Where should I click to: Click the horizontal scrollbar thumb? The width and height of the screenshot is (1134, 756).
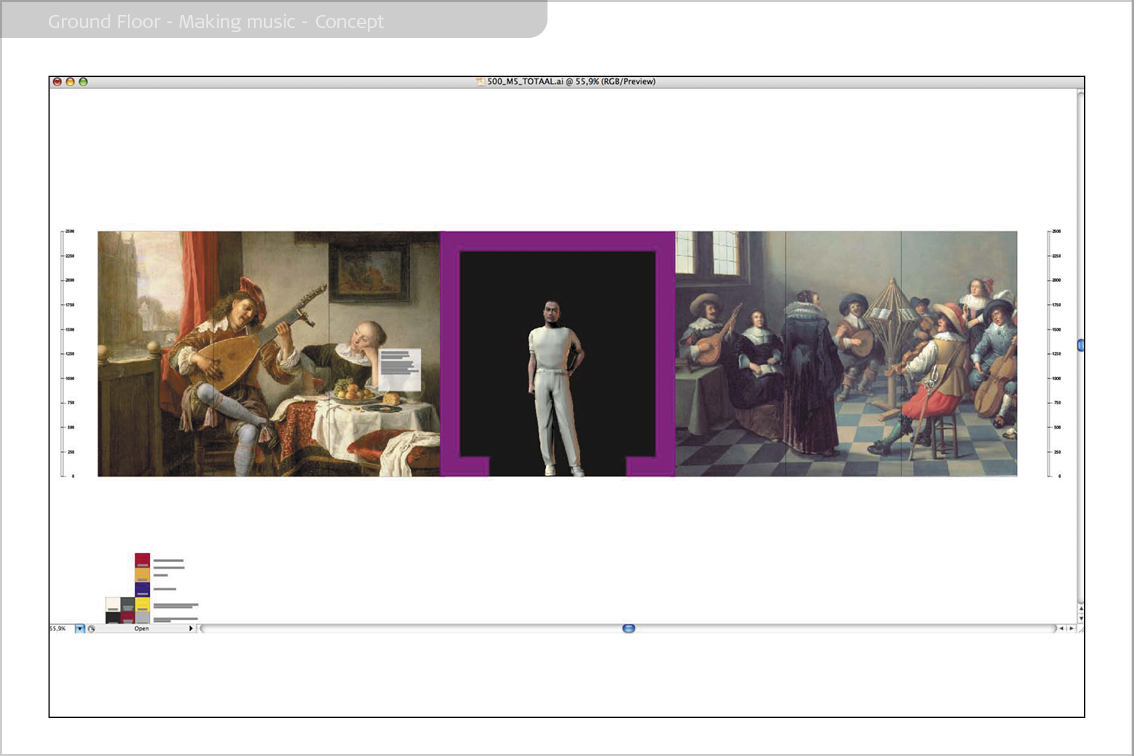pyautogui.click(x=628, y=629)
